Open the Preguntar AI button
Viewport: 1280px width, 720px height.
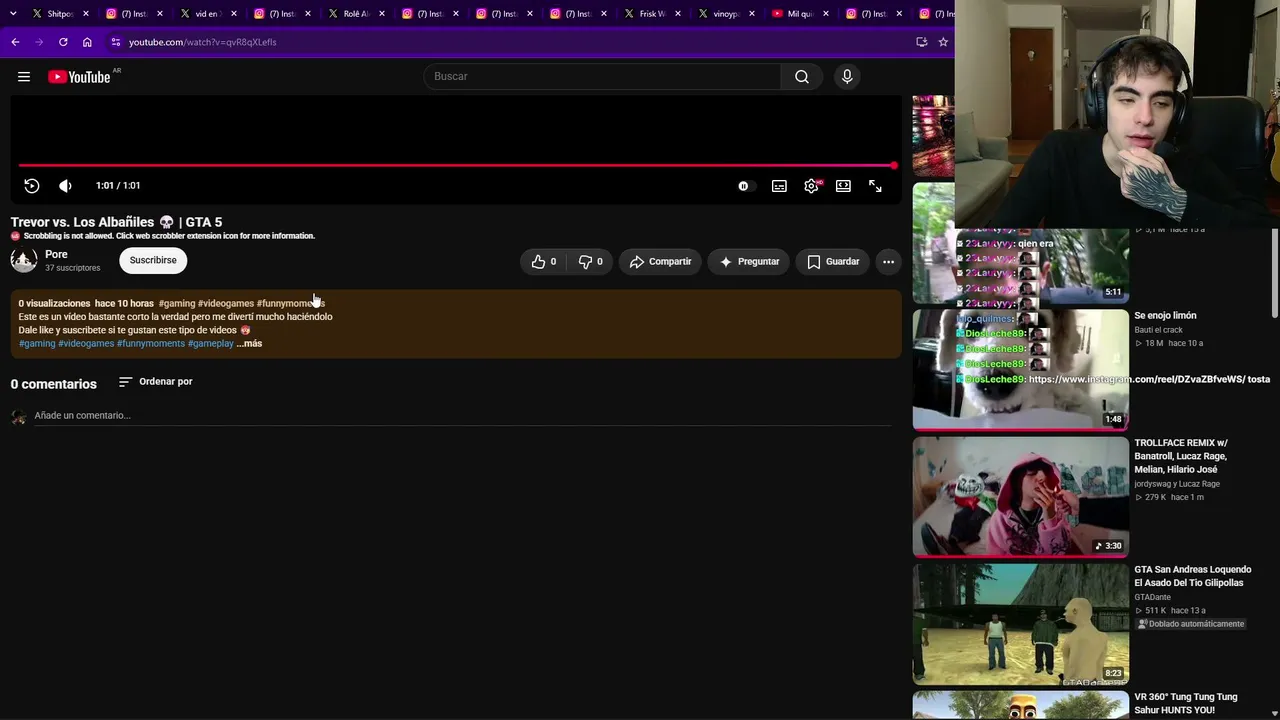point(749,262)
